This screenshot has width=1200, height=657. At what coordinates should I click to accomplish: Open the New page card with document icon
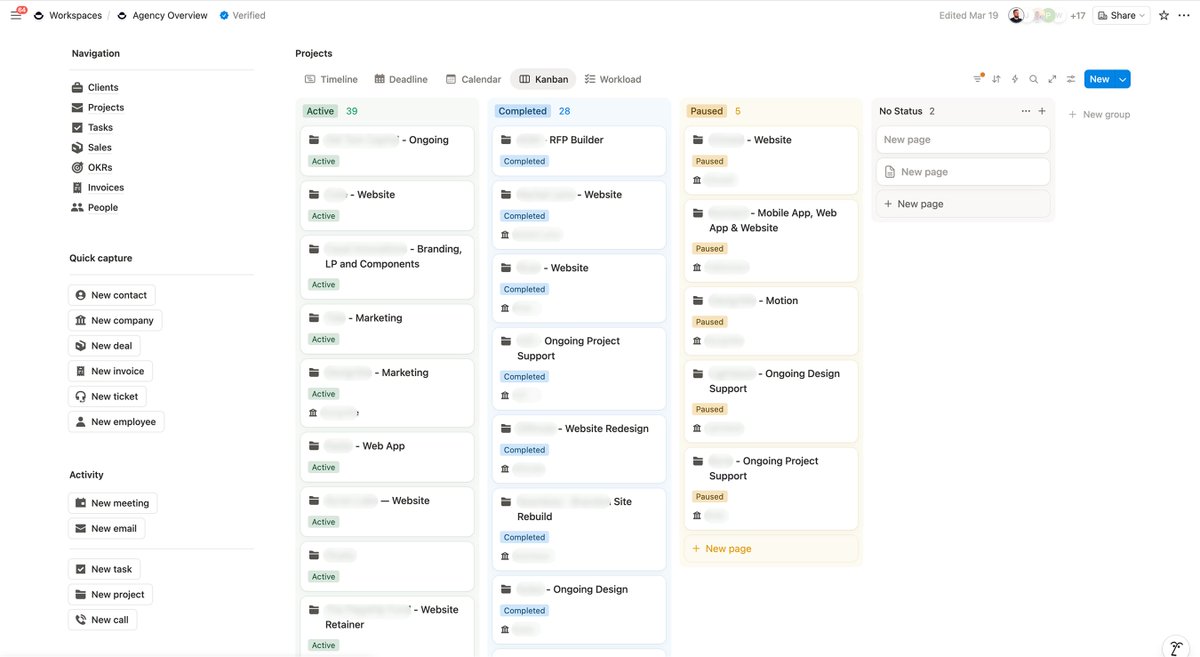pyautogui.click(x=963, y=172)
